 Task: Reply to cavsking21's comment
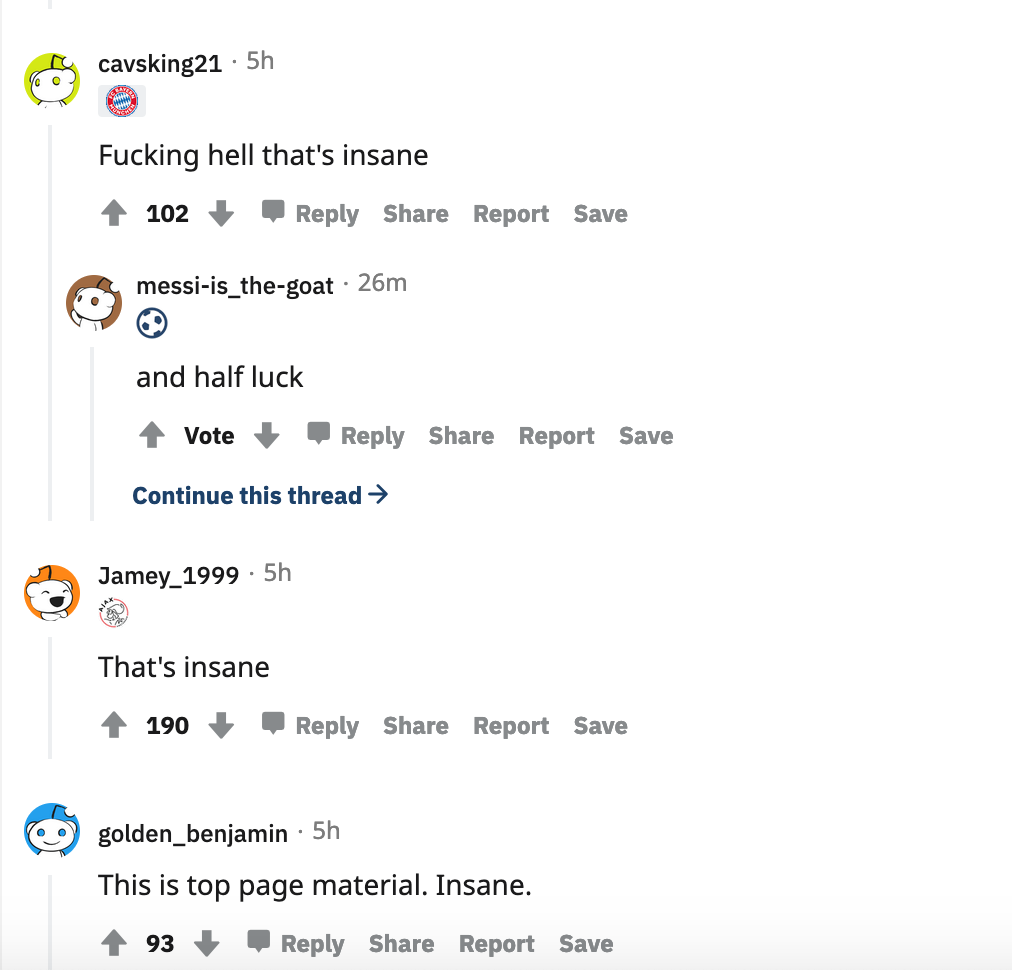point(310,214)
